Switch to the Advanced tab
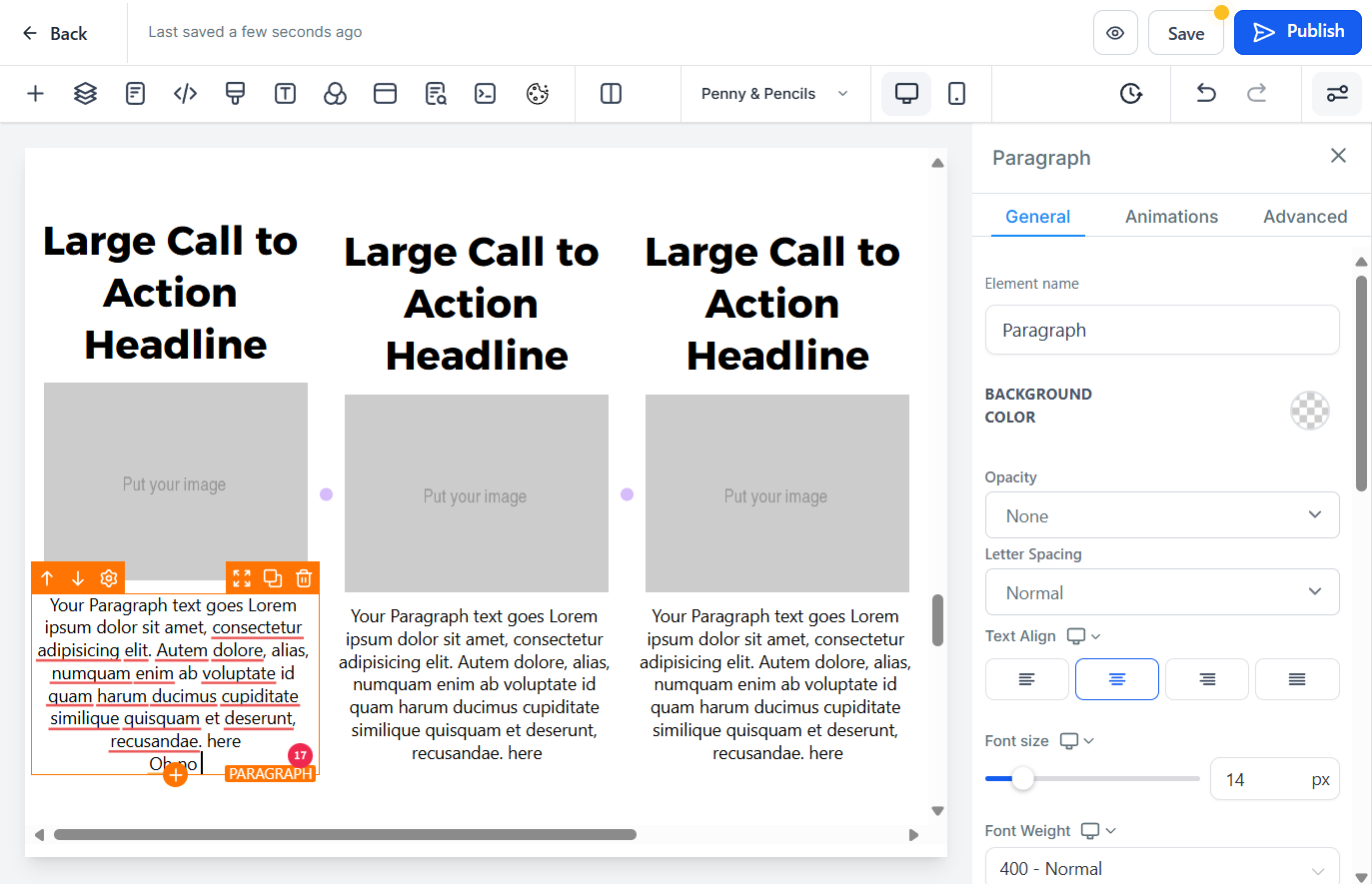 coord(1305,217)
